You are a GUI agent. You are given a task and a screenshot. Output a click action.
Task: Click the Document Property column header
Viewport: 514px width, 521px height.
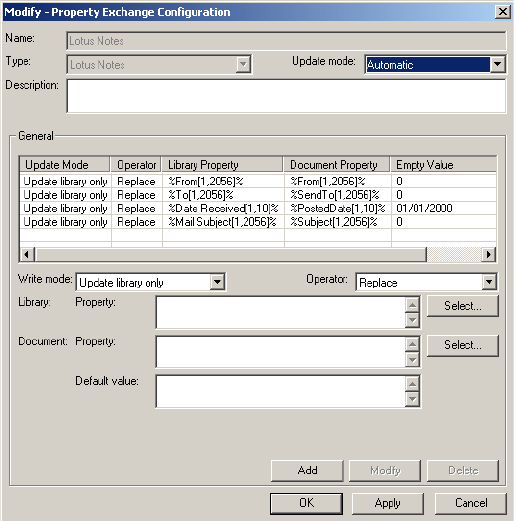(337, 165)
